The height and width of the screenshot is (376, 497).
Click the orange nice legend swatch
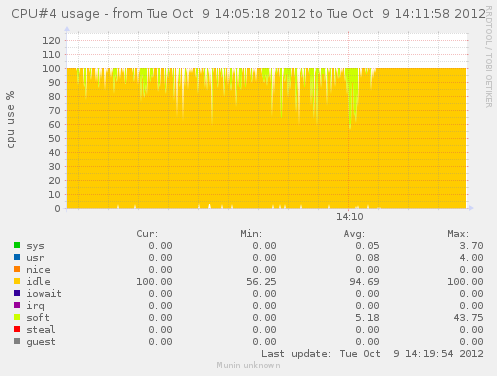point(17,269)
